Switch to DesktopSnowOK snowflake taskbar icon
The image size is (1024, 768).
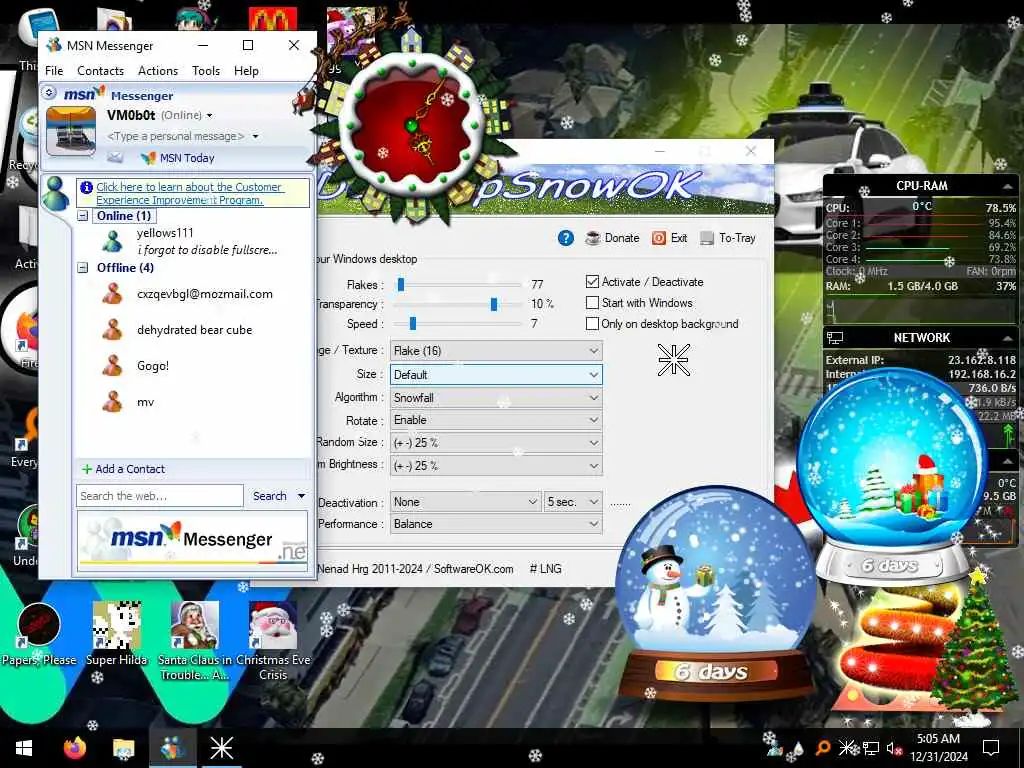click(221, 748)
